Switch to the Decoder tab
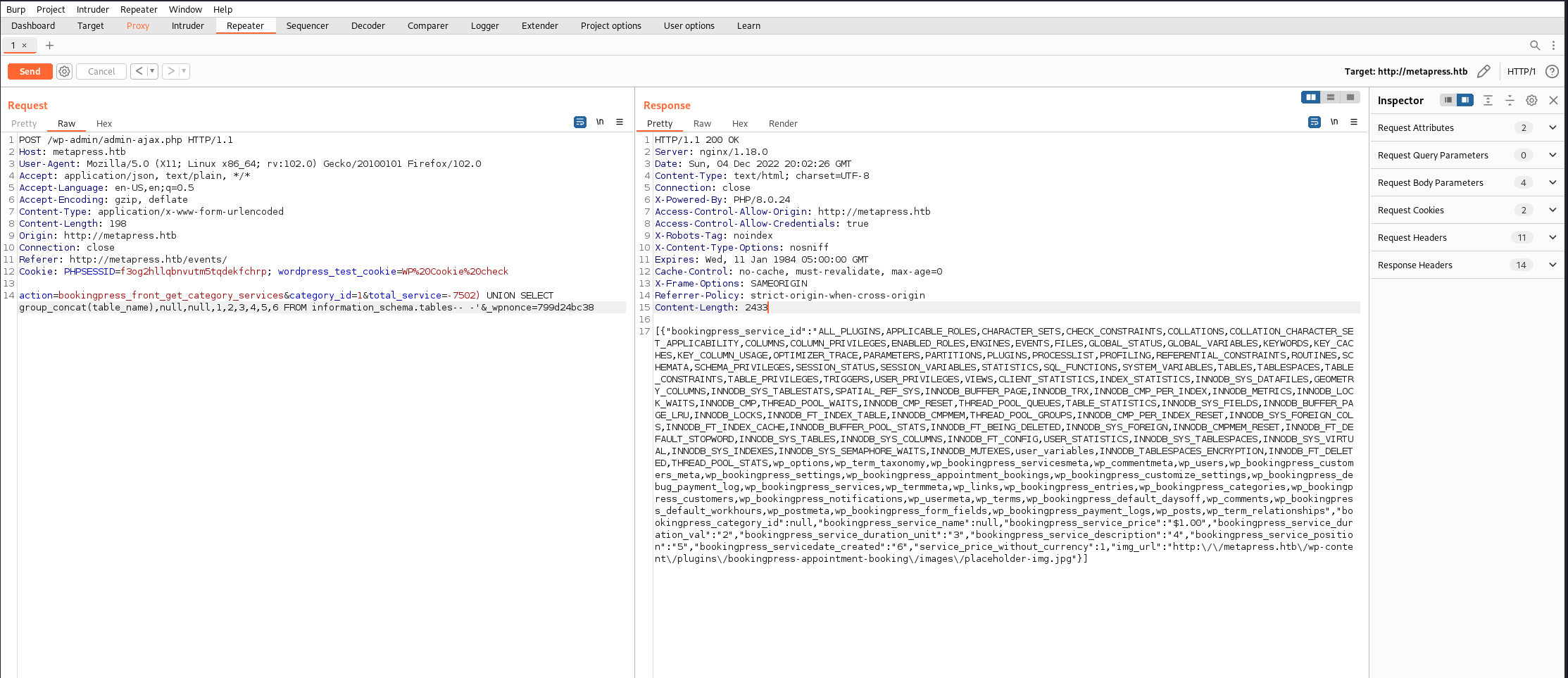 [x=368, y=25]
